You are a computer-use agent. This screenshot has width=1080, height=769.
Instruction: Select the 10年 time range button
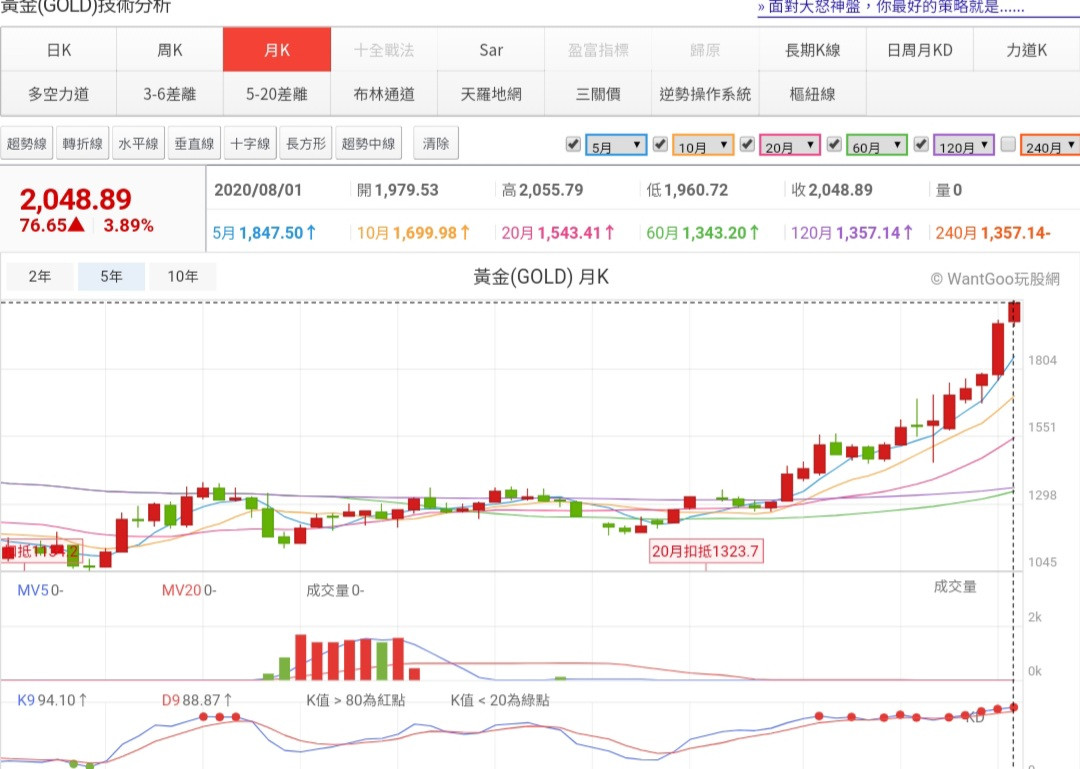[183, 277]
